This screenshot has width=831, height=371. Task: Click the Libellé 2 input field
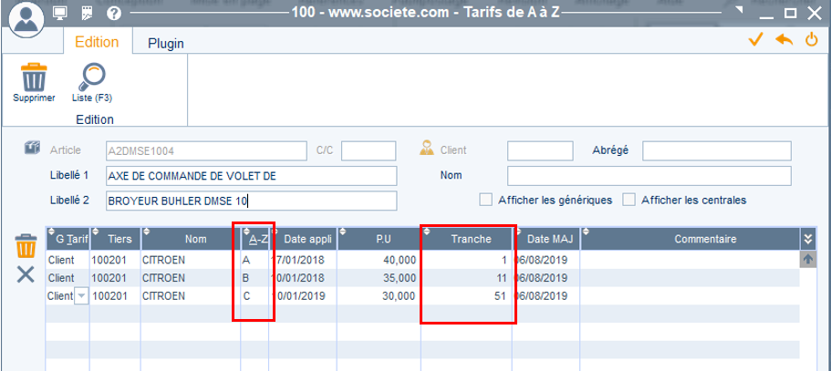pyautogui.click(x=251, y=201)
